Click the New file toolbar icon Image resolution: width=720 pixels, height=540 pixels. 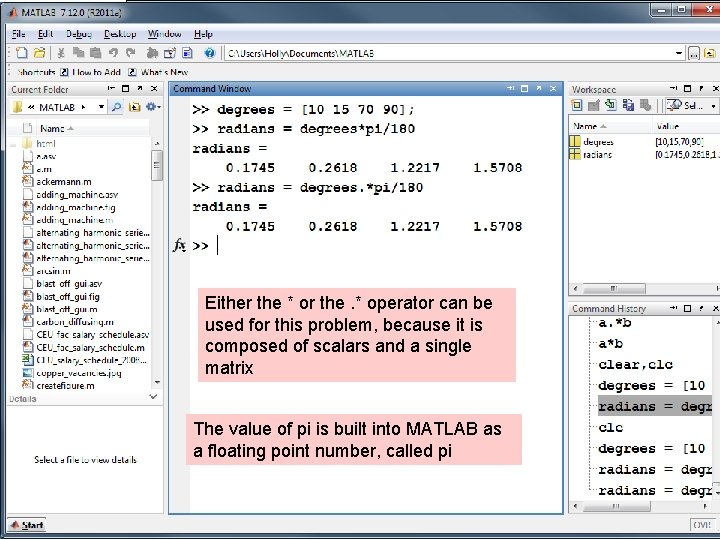point(21,53)
